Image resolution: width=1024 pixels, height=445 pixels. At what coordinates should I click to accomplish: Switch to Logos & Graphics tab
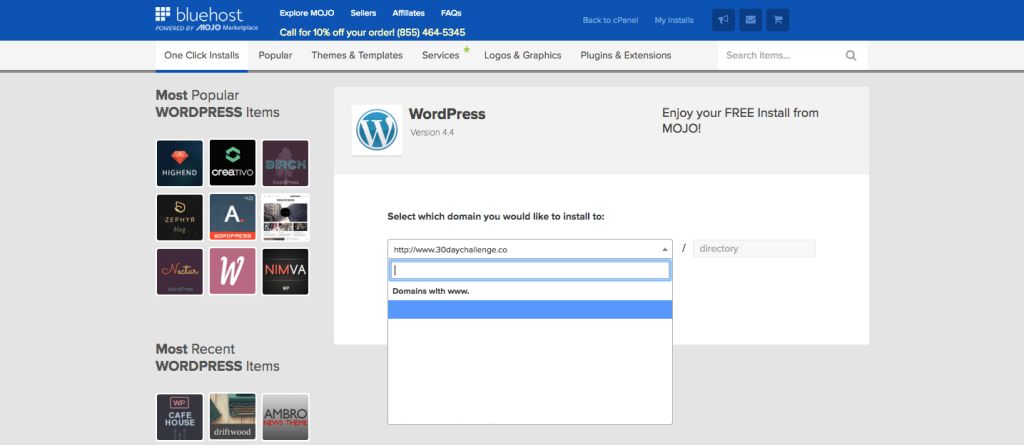click(522, 56)
